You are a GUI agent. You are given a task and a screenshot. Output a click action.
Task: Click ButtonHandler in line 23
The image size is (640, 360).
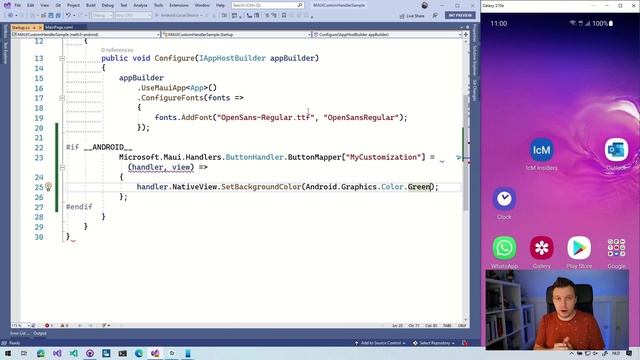[x=255, y=157]
